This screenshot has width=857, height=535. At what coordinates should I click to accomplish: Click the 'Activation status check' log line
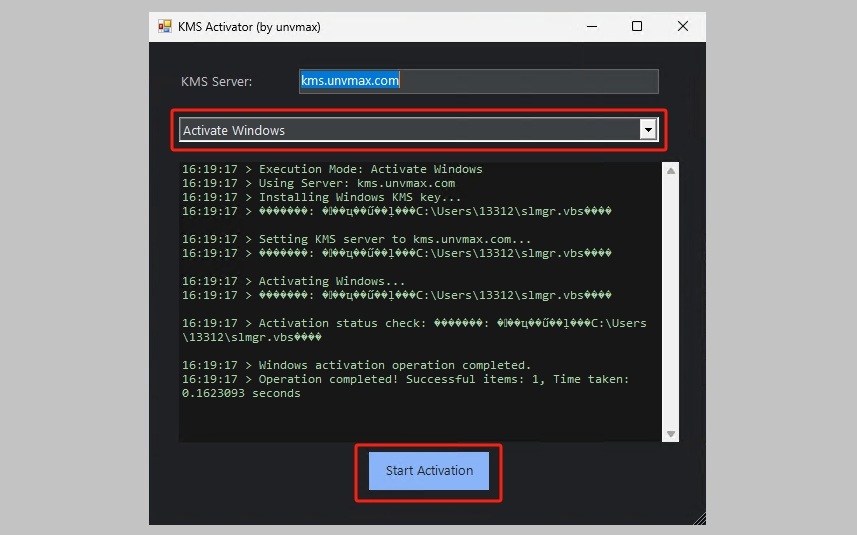click(x=414, y=330)
